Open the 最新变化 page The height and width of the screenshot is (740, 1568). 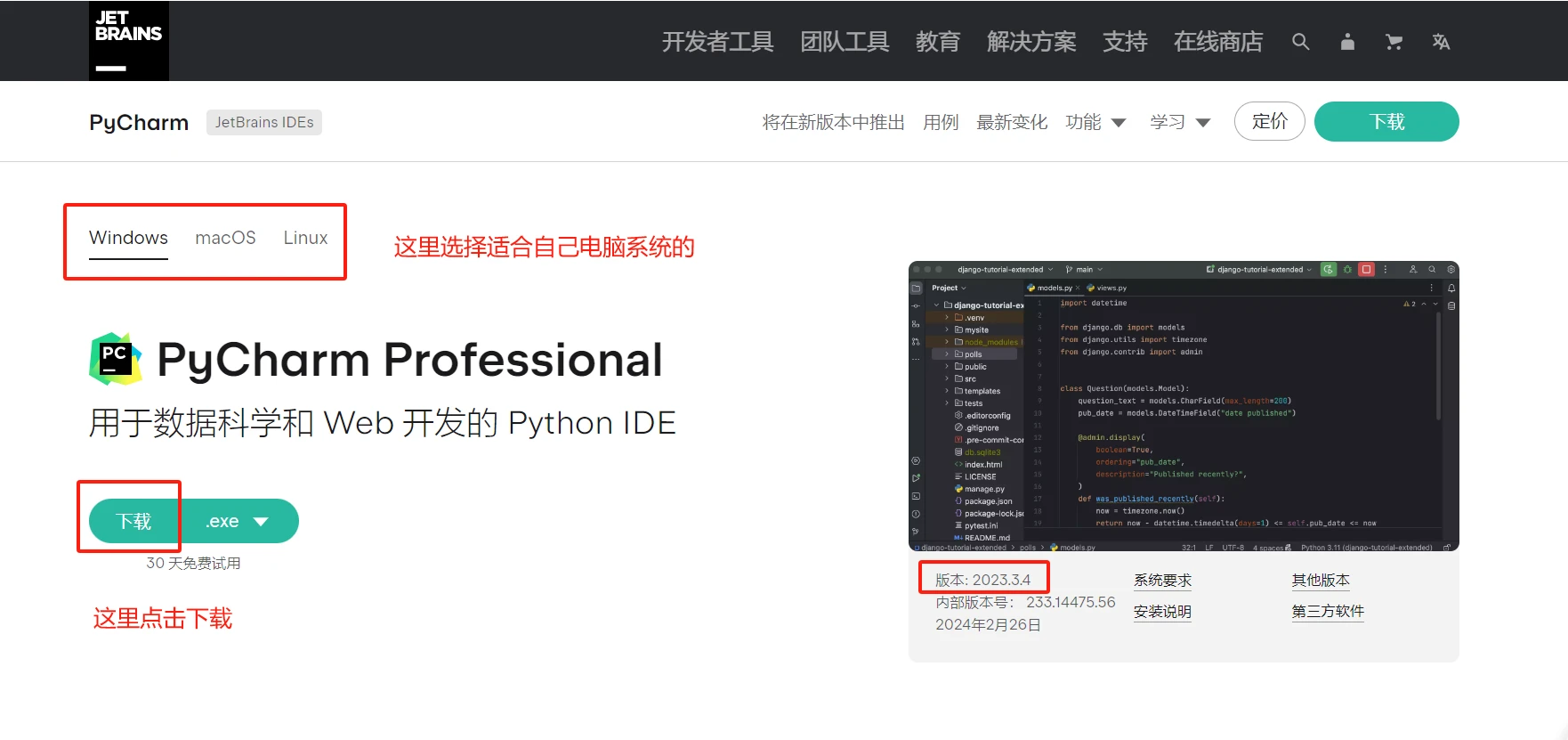(1012, 122)
